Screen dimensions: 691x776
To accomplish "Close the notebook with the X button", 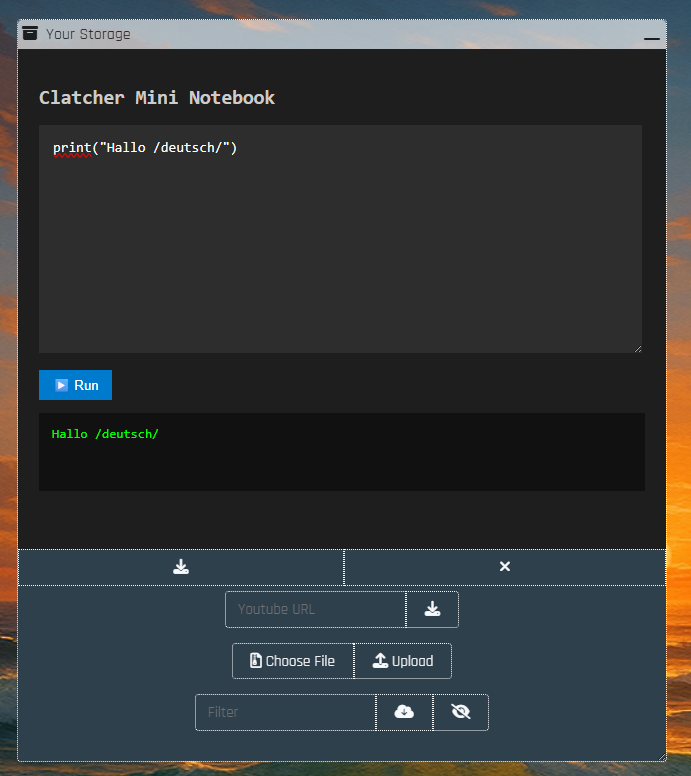I will click(505, 567).
